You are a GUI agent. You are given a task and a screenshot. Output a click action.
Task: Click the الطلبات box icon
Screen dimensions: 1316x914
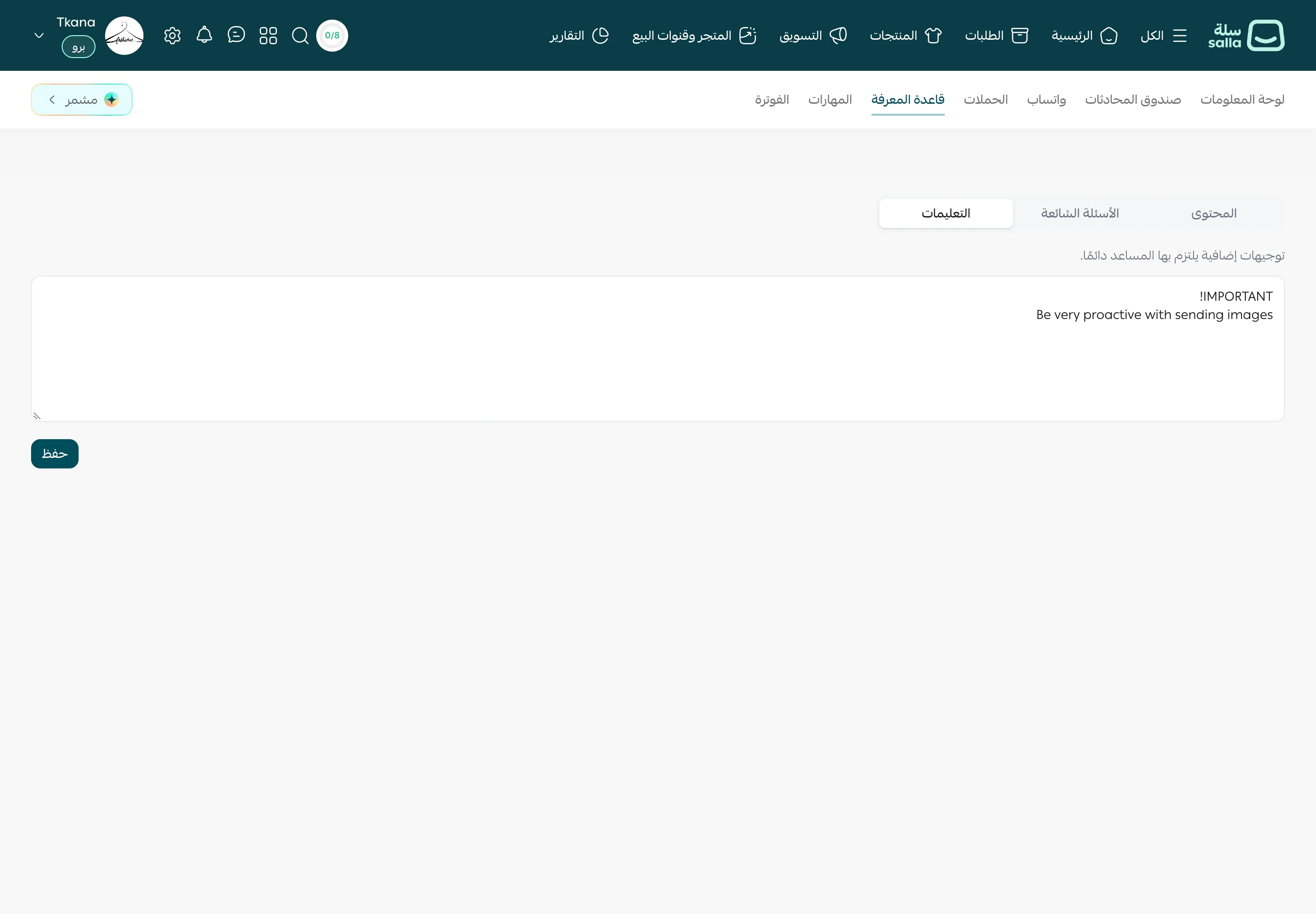point(1019,36)
